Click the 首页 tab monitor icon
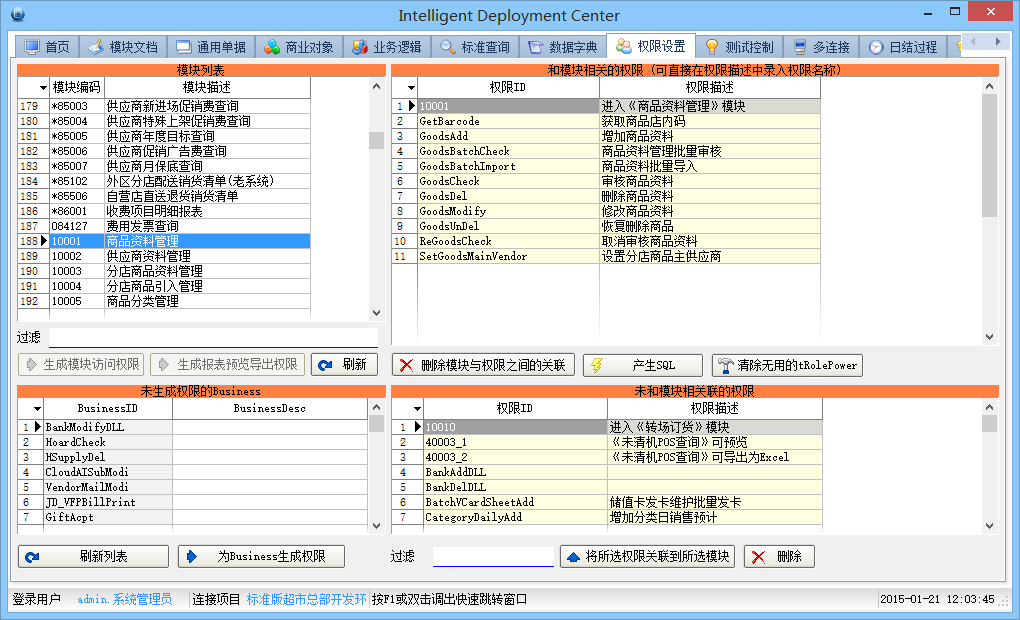1020x620 pixels. (x=31, y=47)
